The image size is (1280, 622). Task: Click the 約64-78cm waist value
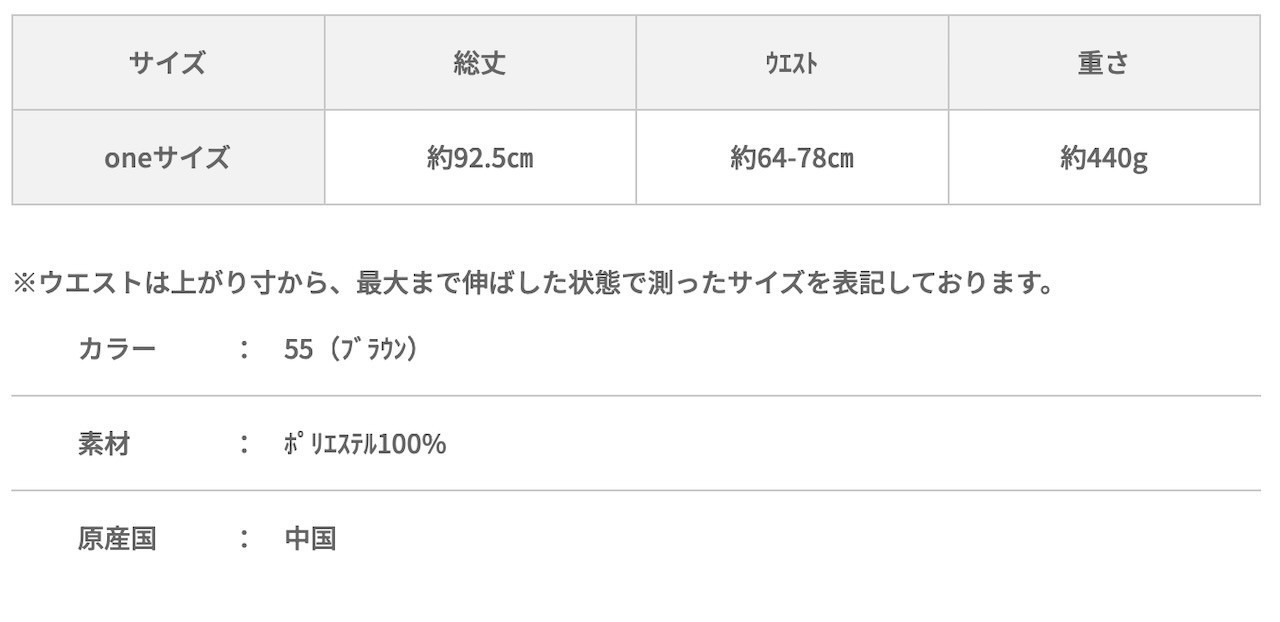[792, 158]
